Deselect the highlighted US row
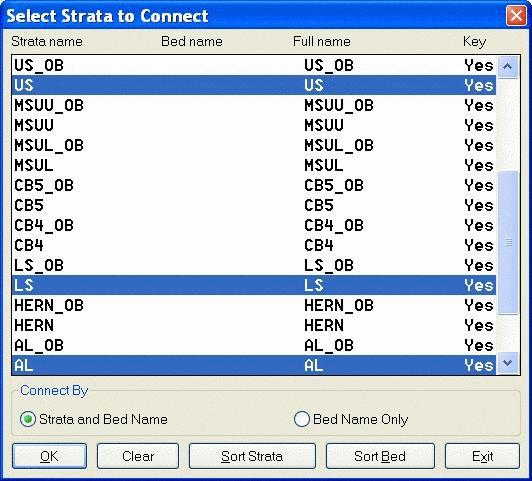532x481 pixels. (x=254, y=85)
